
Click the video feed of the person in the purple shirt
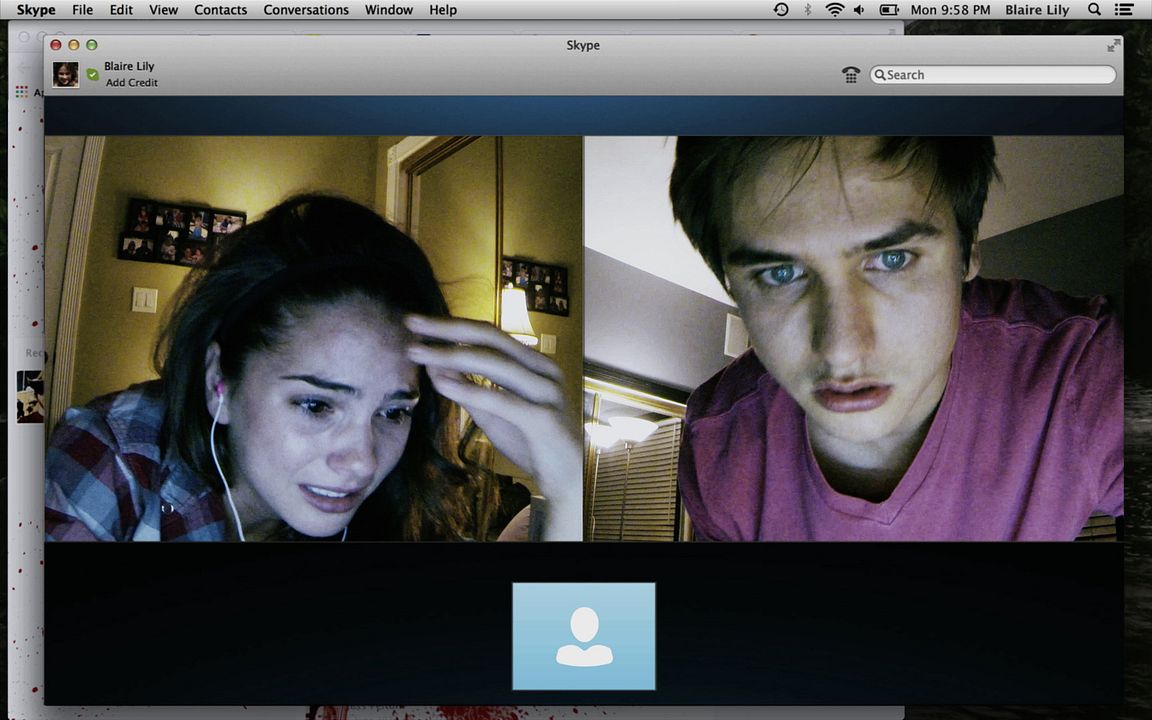(853, 338)
